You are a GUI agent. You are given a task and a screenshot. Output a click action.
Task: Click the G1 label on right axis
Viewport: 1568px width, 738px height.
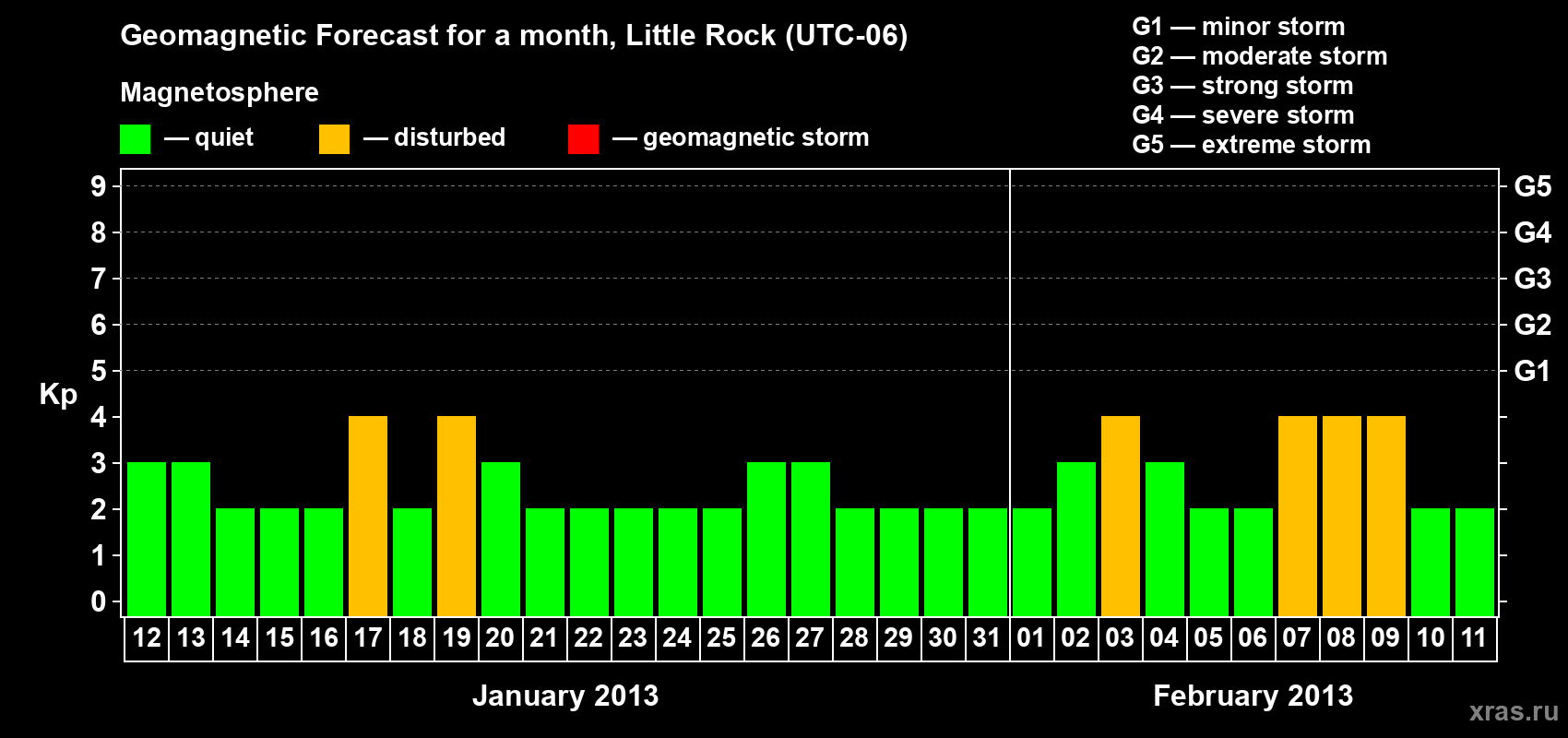(x=1533, y=371)
